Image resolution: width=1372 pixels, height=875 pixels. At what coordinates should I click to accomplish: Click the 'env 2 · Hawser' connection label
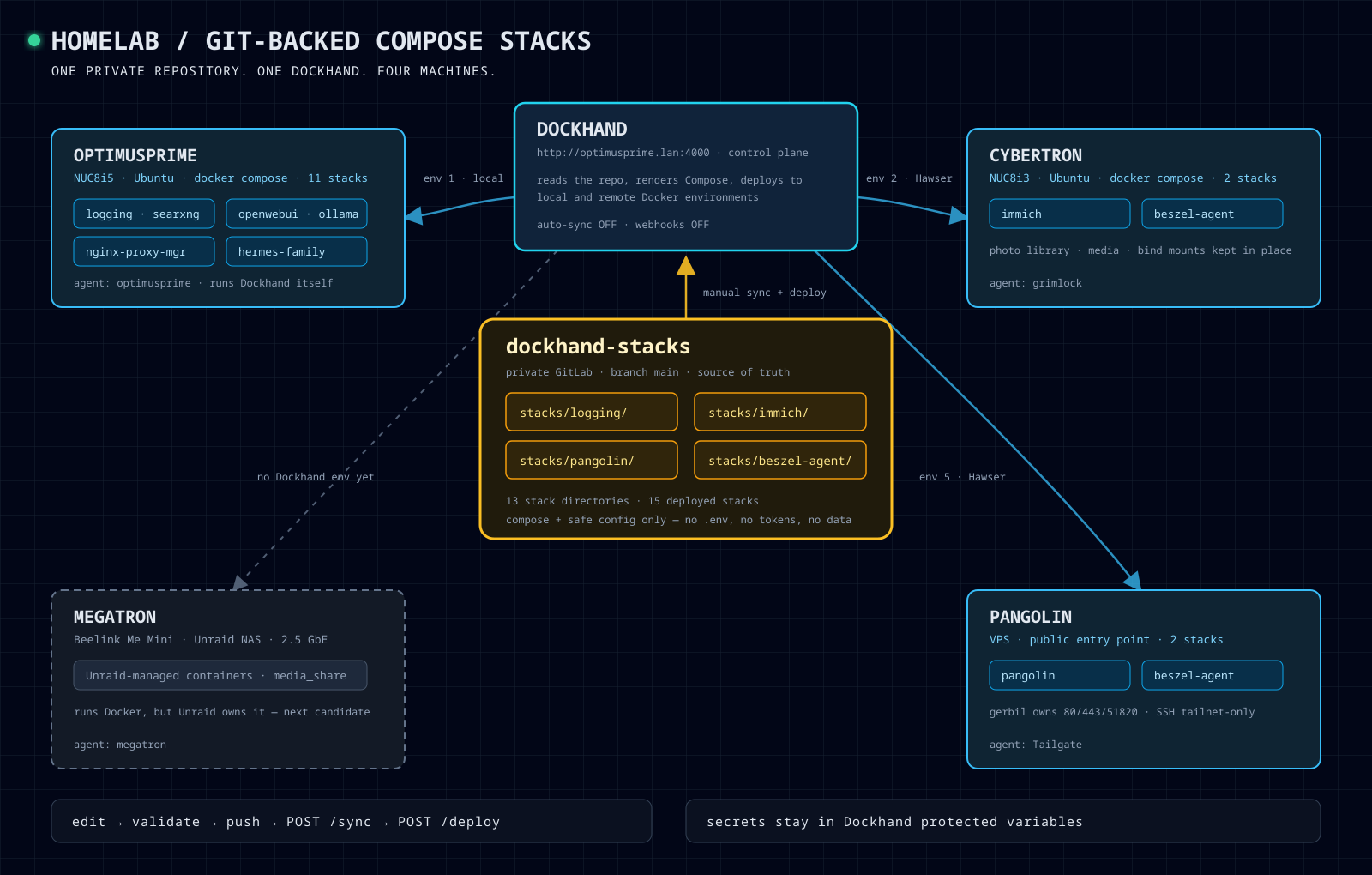909,178
